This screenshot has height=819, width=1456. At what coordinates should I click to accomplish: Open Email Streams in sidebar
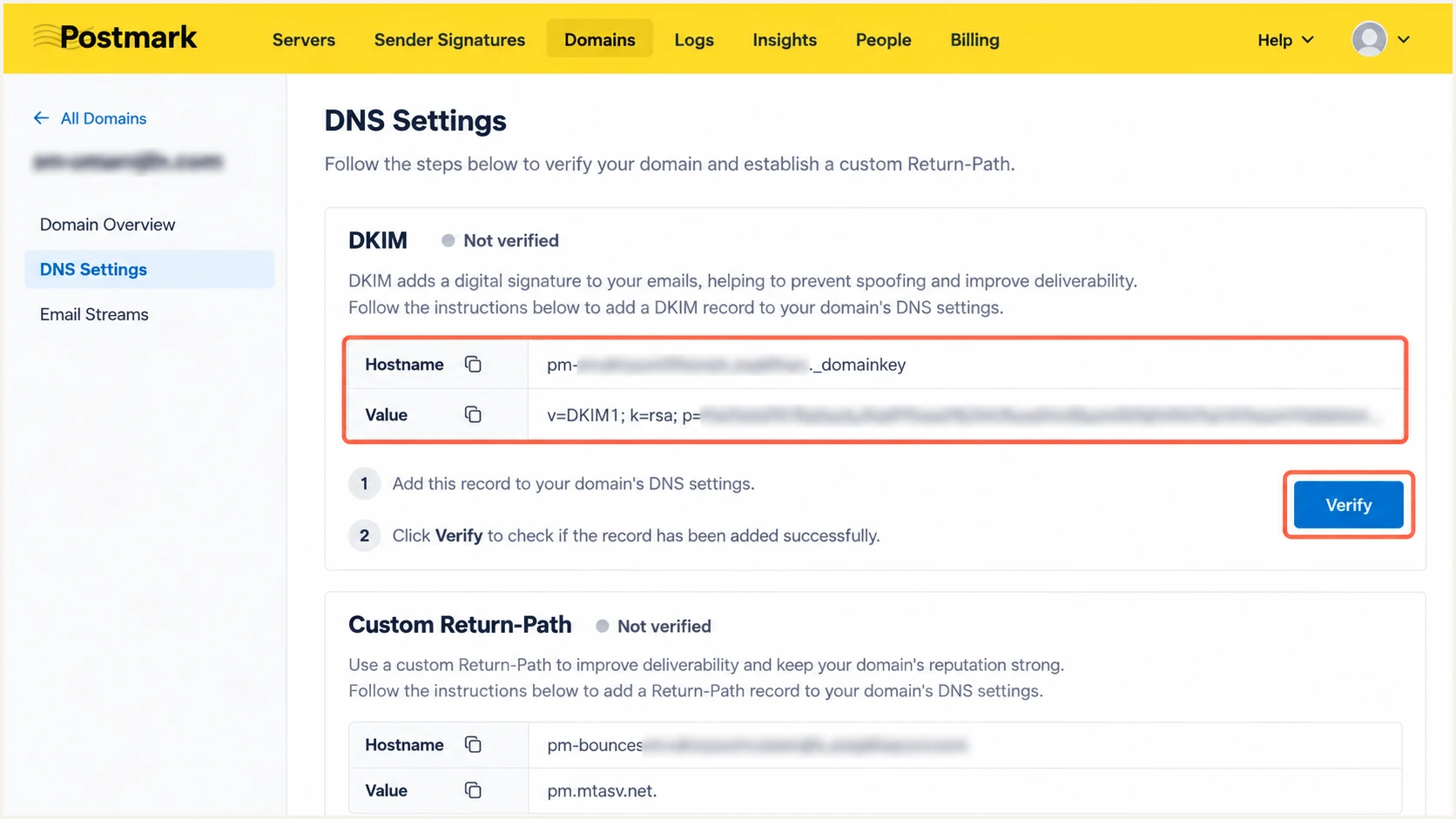tap(94, 314)
